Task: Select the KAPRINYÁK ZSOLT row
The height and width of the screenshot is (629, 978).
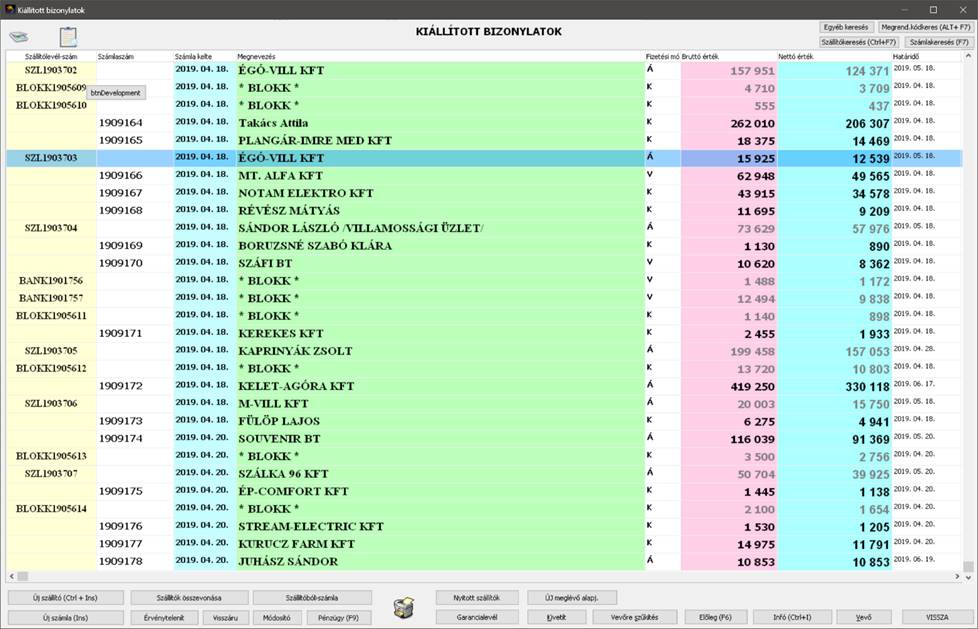Action: tap(484, 351)
